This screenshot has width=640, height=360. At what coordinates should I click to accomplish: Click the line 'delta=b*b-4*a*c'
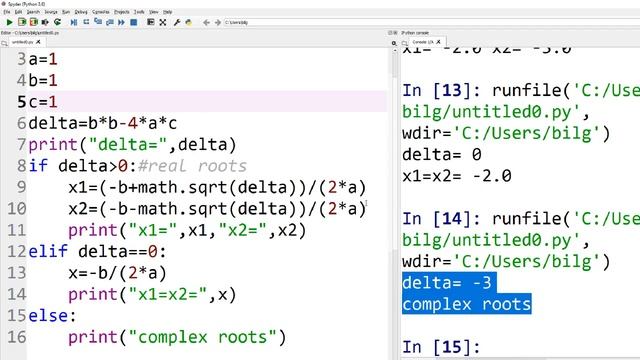pyautogui.click(x=102, y=123)
